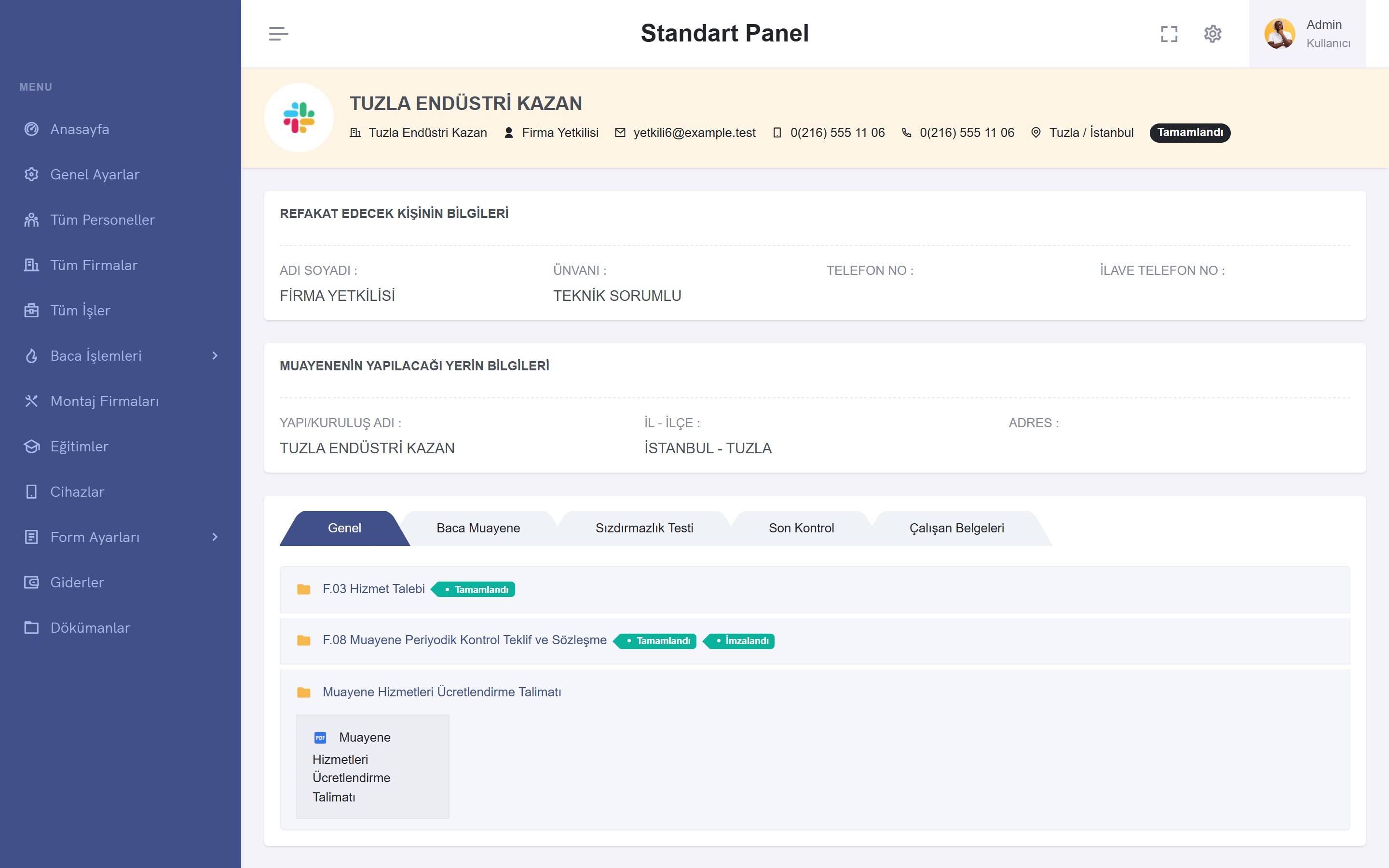Select the Çalışan Belgeleri tab

tap(956, 528)
